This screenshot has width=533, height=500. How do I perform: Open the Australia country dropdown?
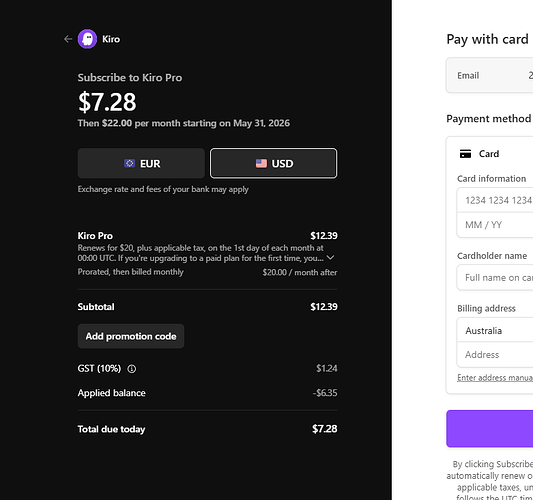tap(495, 330)
